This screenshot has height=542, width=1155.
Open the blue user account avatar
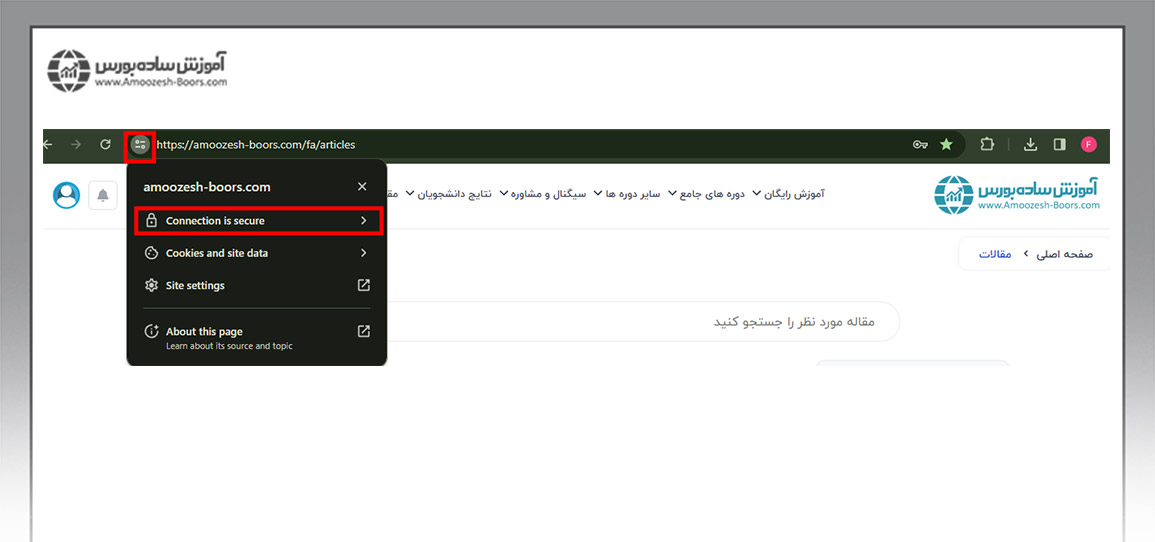[x=67, y=195]
